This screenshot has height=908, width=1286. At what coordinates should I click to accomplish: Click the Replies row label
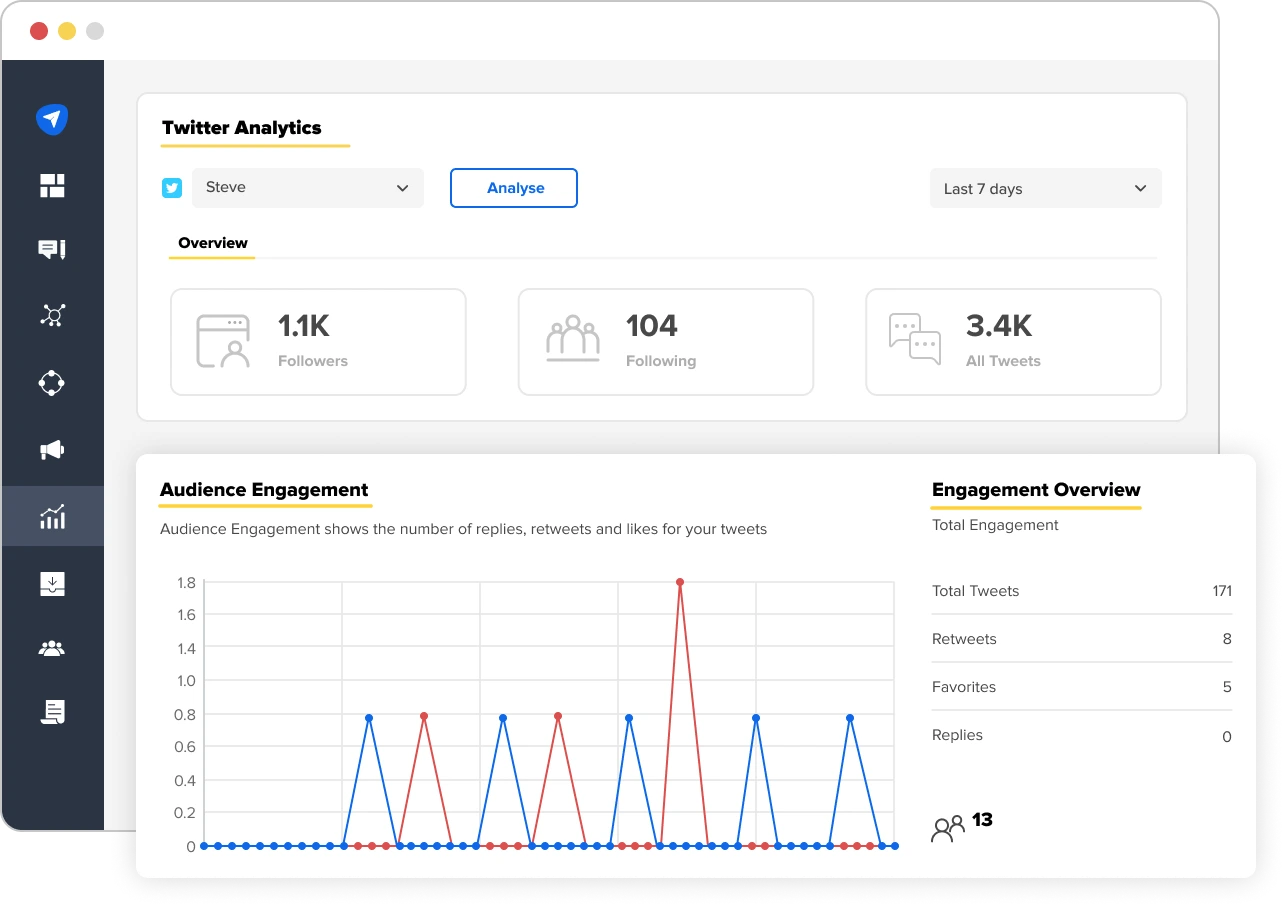(x=957, y=735)
